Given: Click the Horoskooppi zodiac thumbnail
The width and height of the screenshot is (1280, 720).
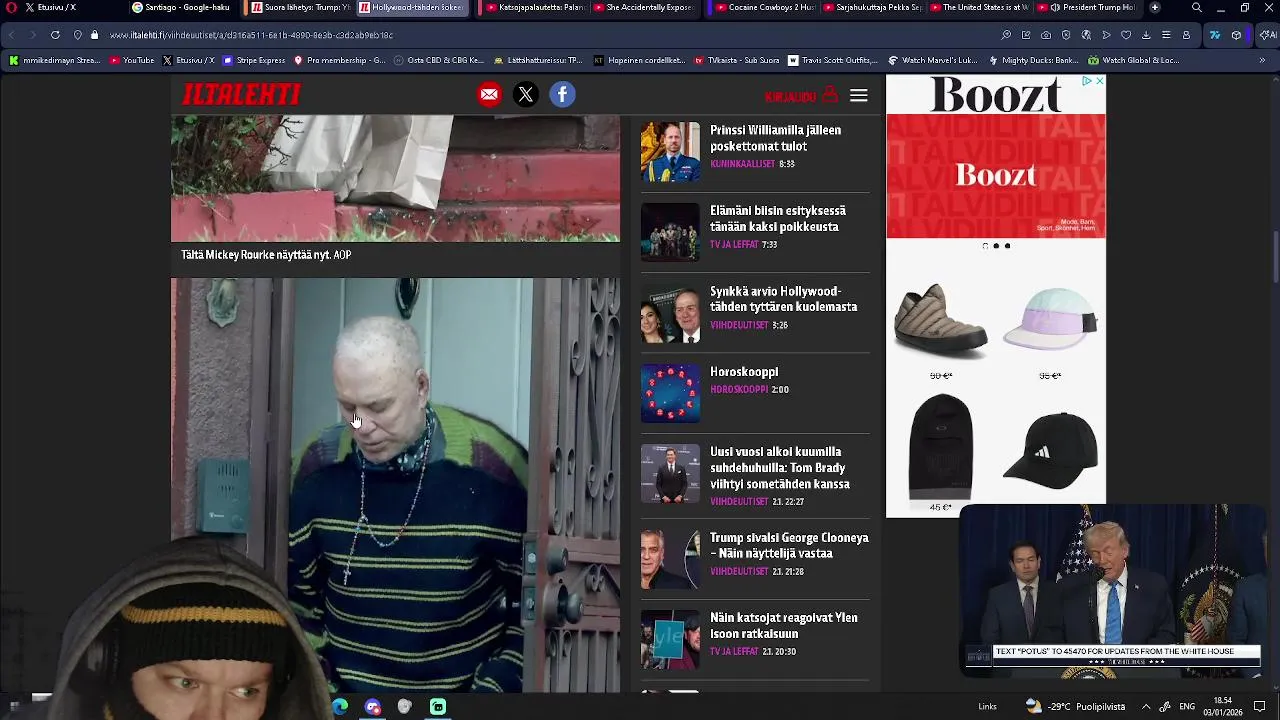Looking at the screenshot, I should click(x=670, y=393).
